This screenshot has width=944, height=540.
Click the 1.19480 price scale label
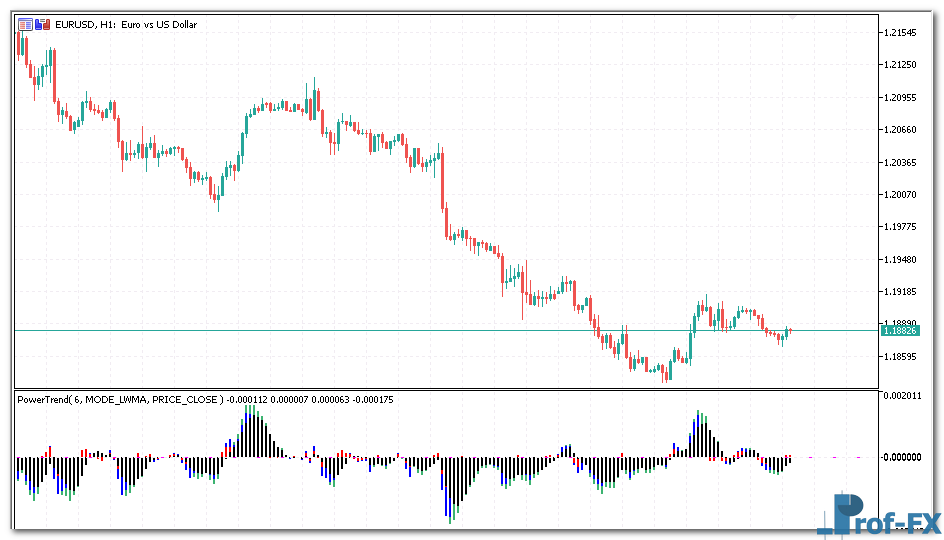click(x=901, y=260)
